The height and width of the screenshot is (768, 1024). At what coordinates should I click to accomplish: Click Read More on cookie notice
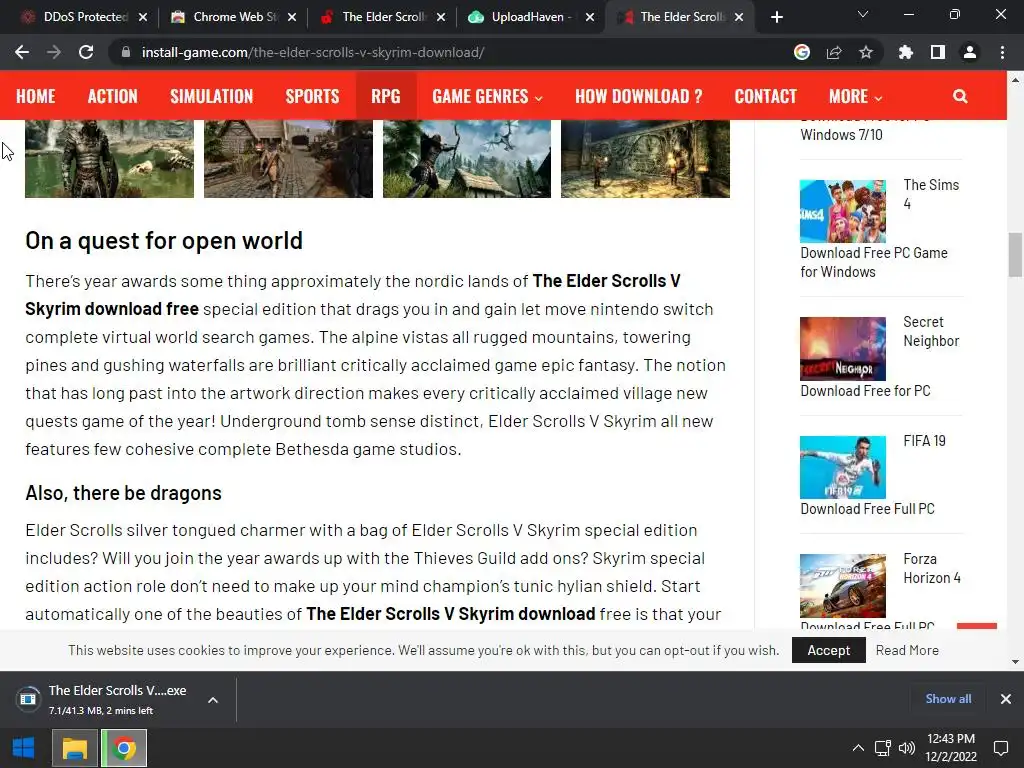click(x=907, y=650)
